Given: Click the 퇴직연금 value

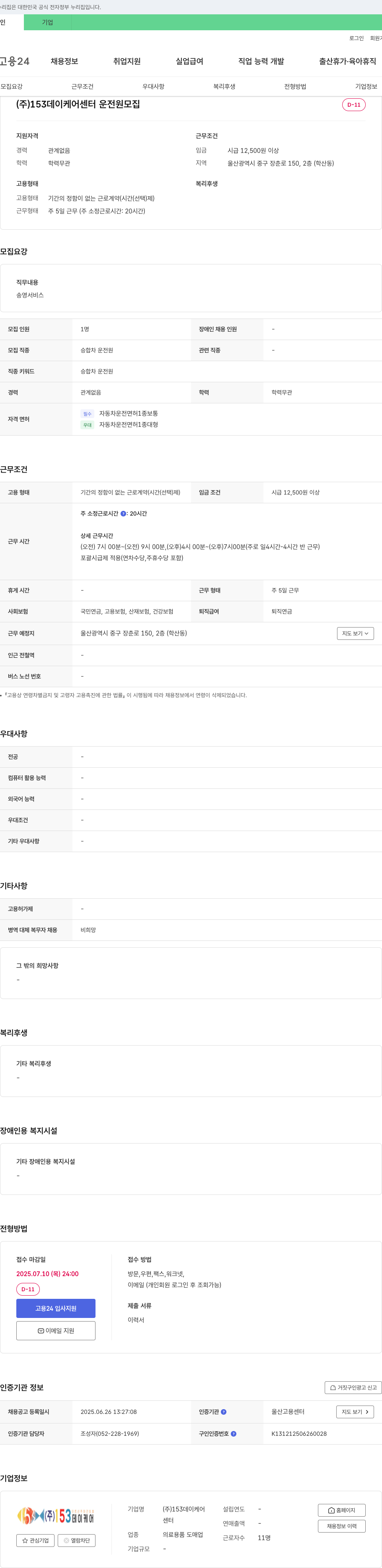Looking at the screenshot, I should (282, 611).
